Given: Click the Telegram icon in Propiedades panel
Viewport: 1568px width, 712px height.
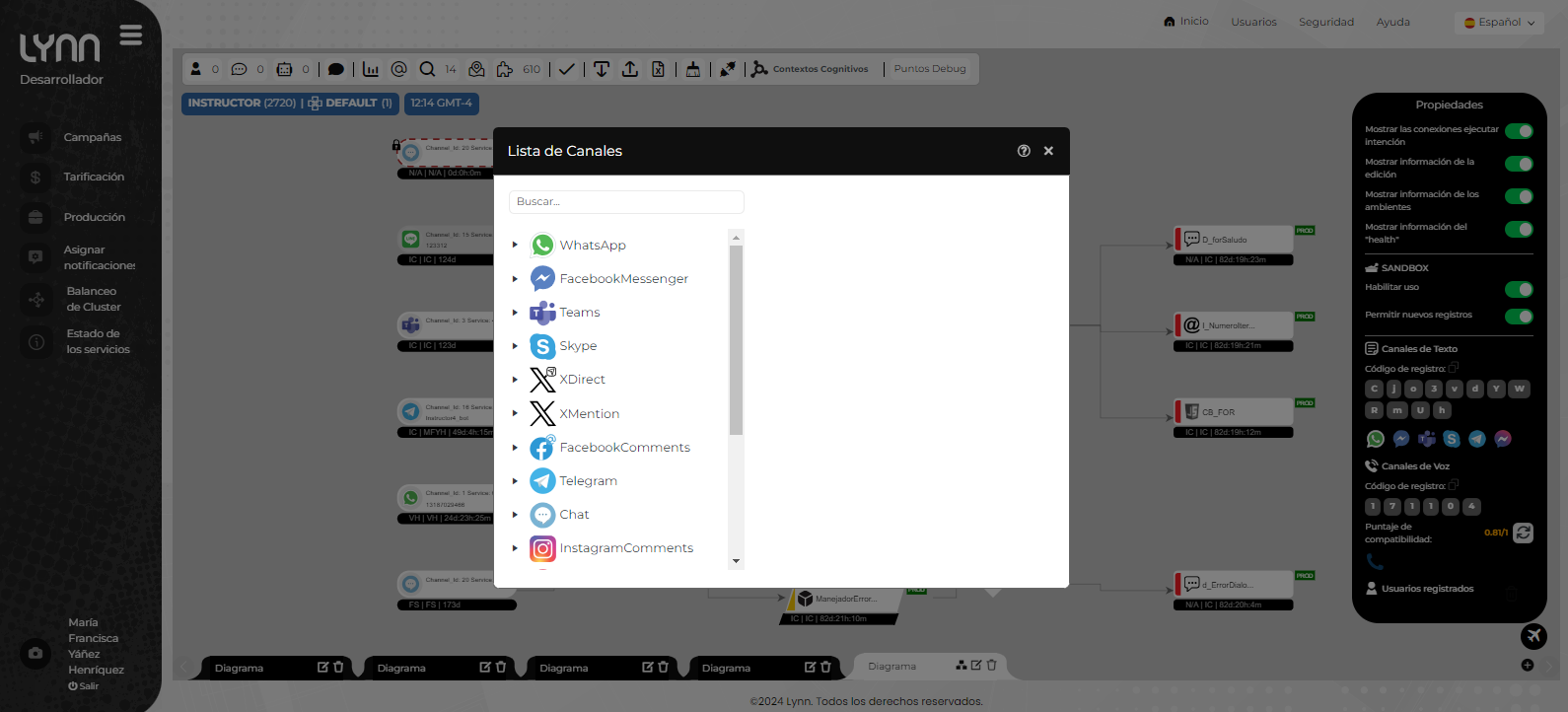Looking at the screenshot, I should [x=1477, y=439].
